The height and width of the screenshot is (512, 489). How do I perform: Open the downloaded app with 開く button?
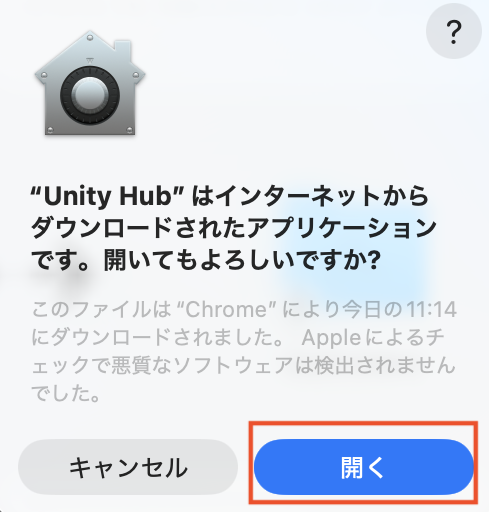pyautogui.click(x=364, y=467)
